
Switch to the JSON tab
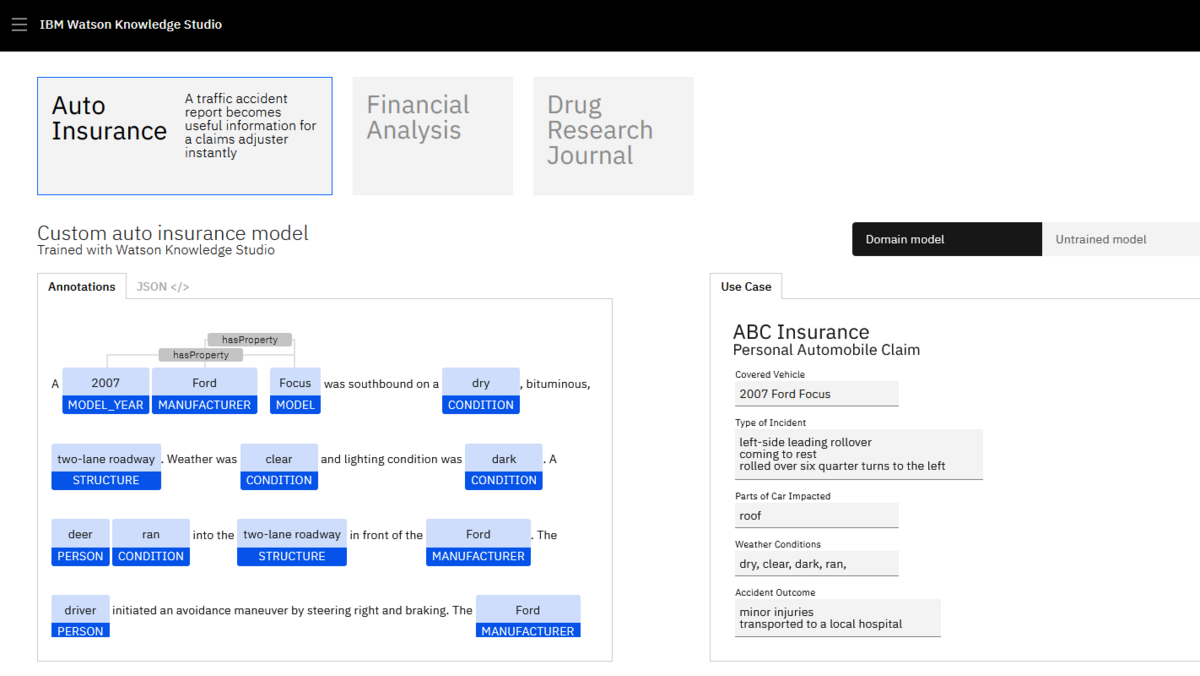coord(163,287)
